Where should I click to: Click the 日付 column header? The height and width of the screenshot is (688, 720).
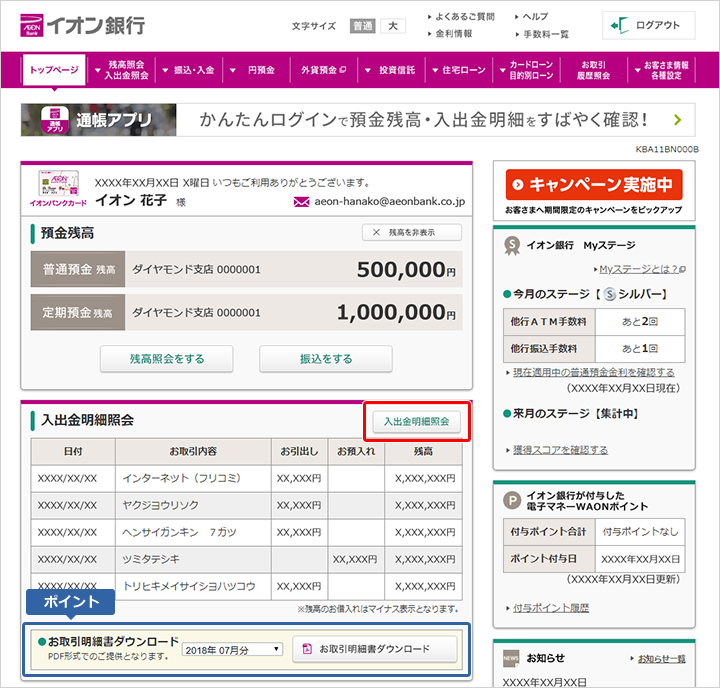[73, 451]
